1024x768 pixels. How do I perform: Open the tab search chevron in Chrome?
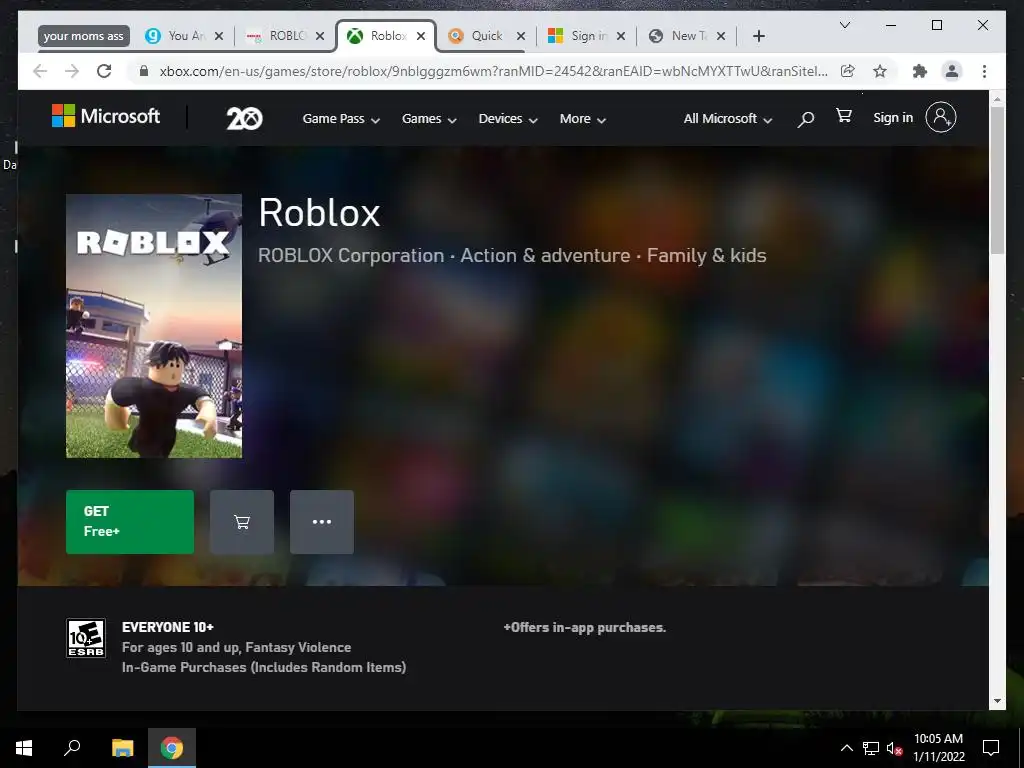click(x=844, y=25)
